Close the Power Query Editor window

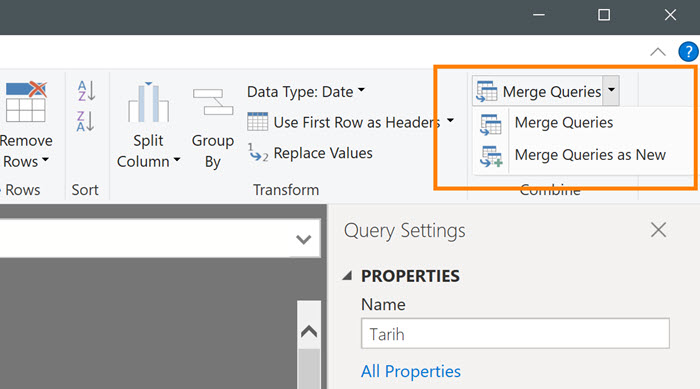click(670, 15)
